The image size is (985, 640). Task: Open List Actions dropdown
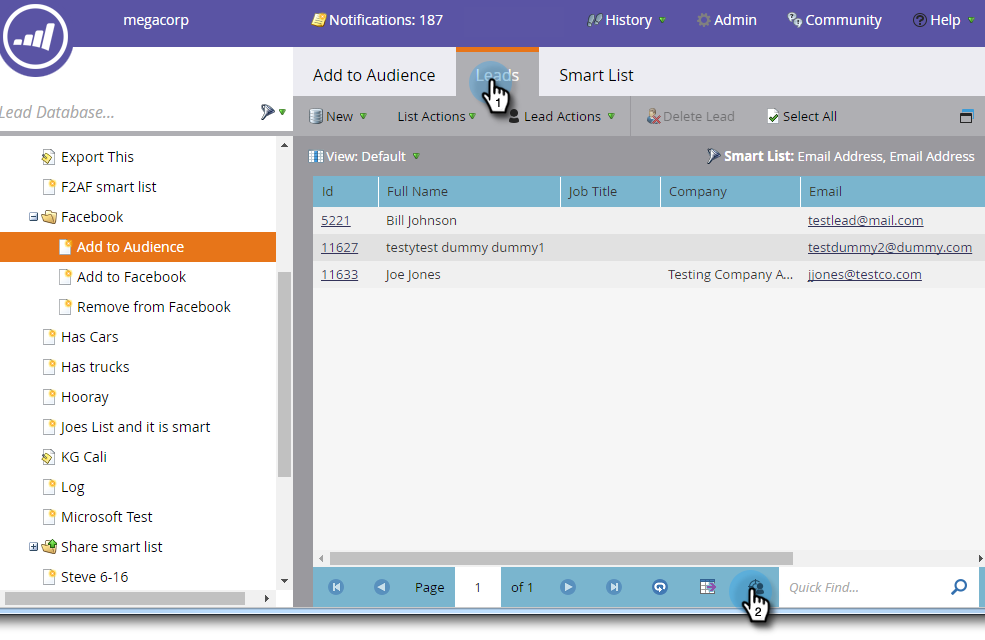click(437, 116)
